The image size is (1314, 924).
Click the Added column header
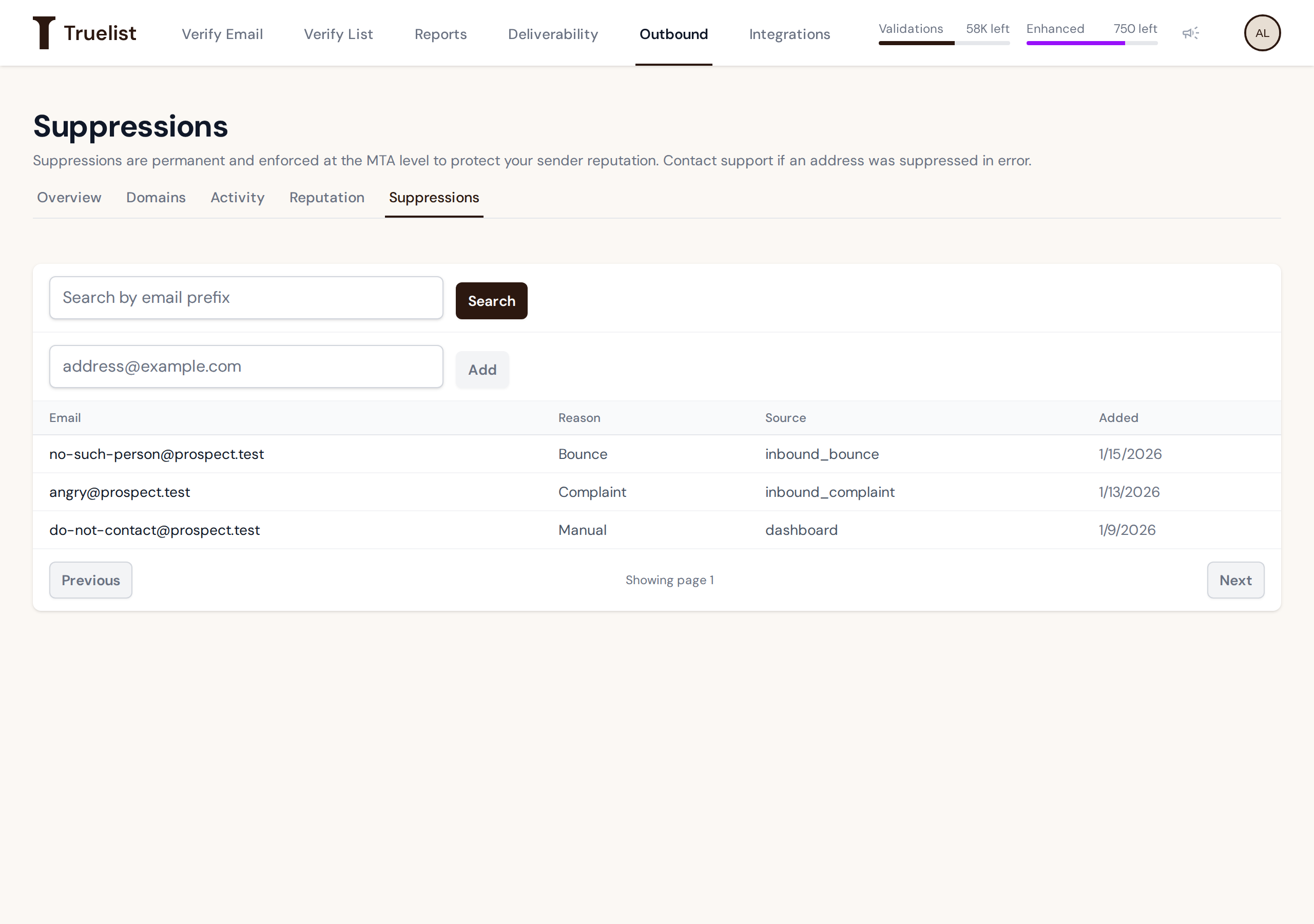1118,418
